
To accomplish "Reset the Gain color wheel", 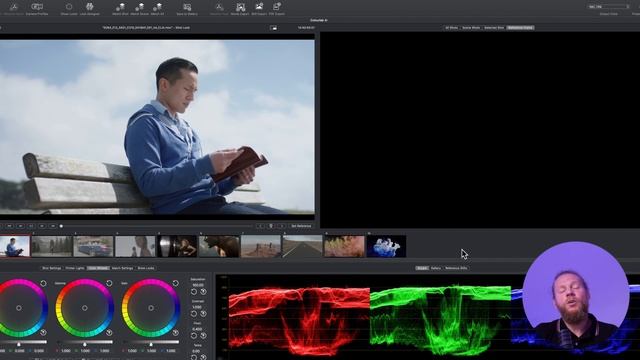I will pyautogui.click(x=176, y=283).
